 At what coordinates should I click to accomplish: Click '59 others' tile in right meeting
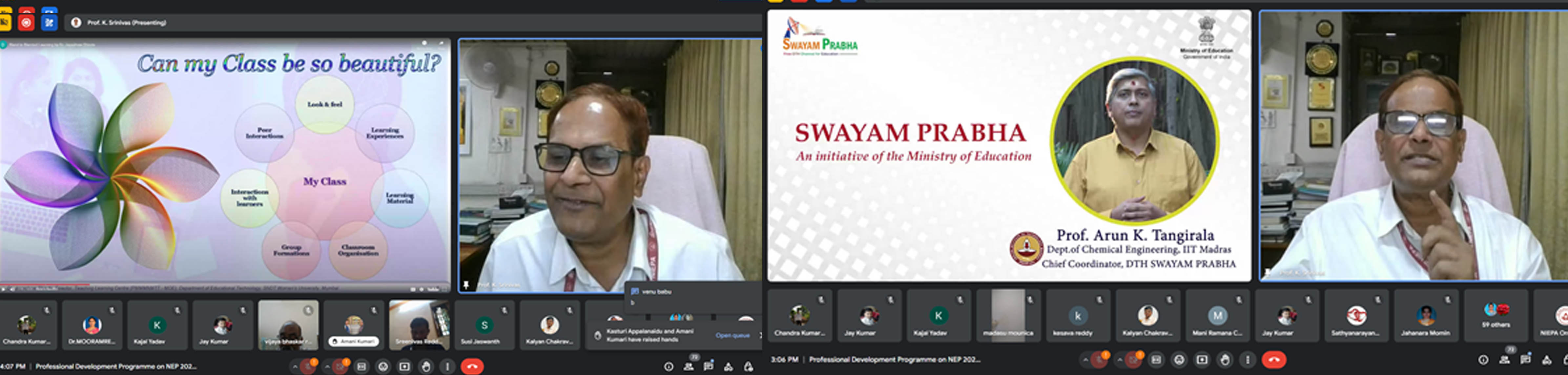[x=1496, y=315]
